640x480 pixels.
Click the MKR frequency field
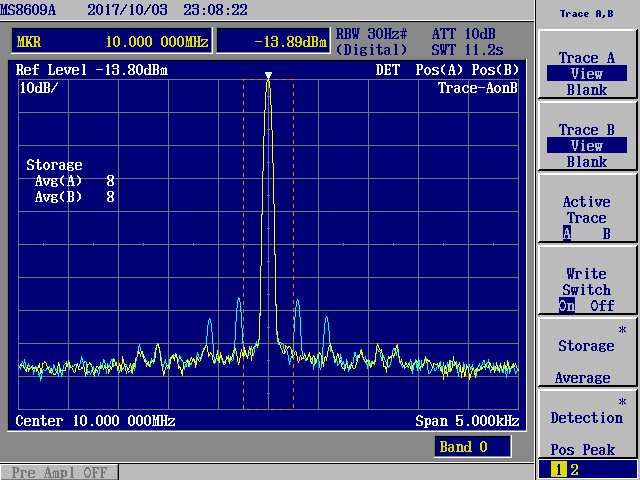click(112, 41)
